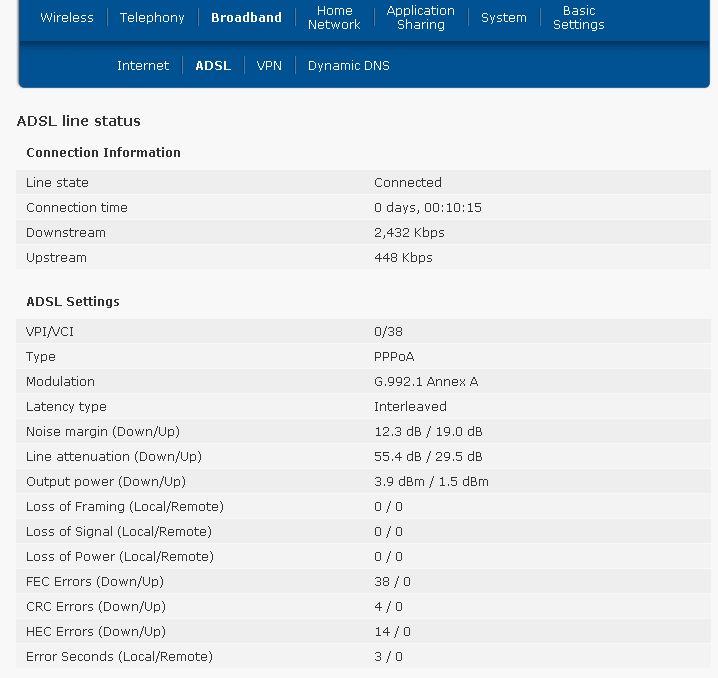Click the ADSL sub-menu item

pyautogui.click(x=213, y=66)
